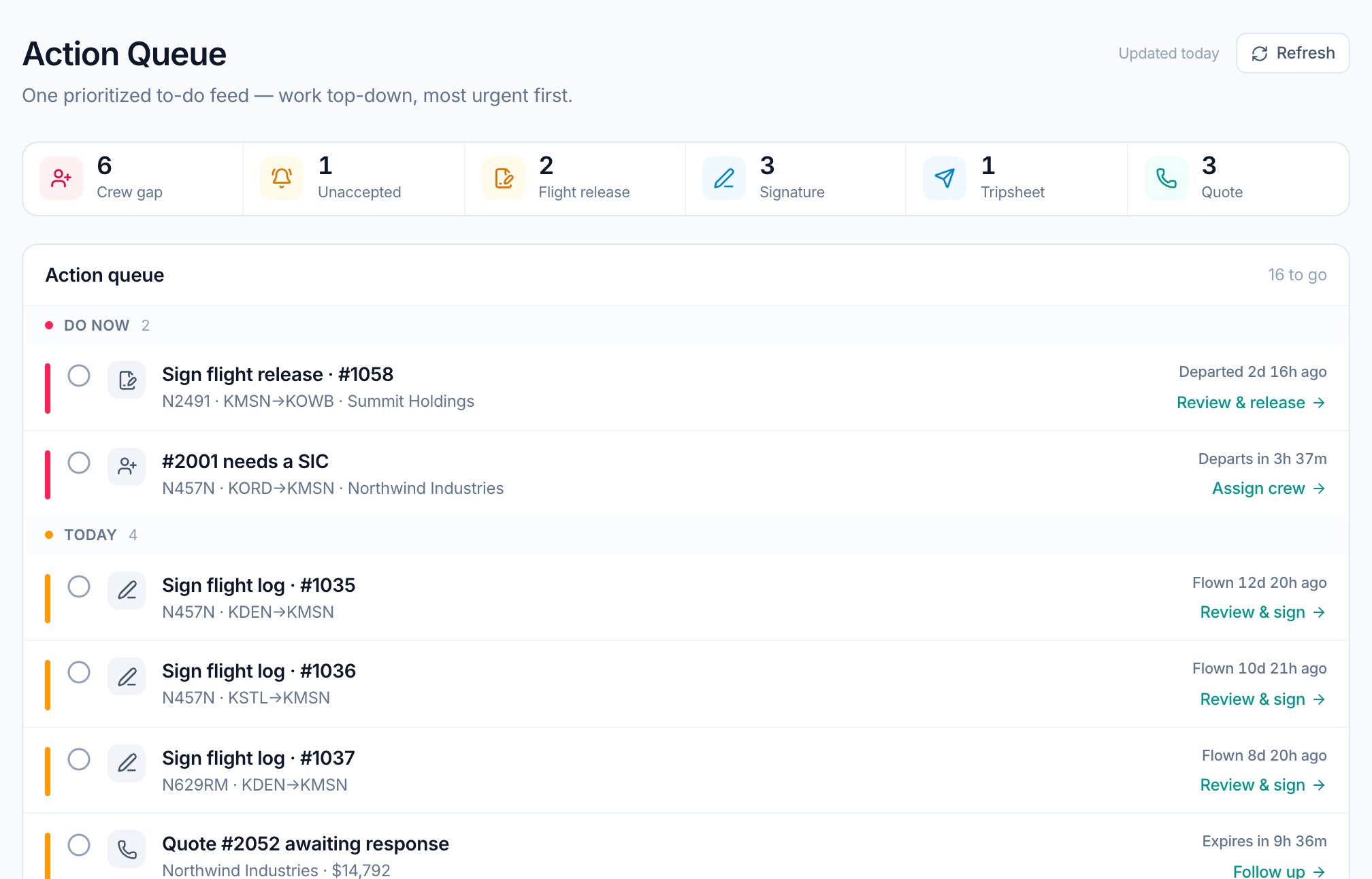Click the 'Sign flight release · #1058' title
1372x879 pixels.
278,374
